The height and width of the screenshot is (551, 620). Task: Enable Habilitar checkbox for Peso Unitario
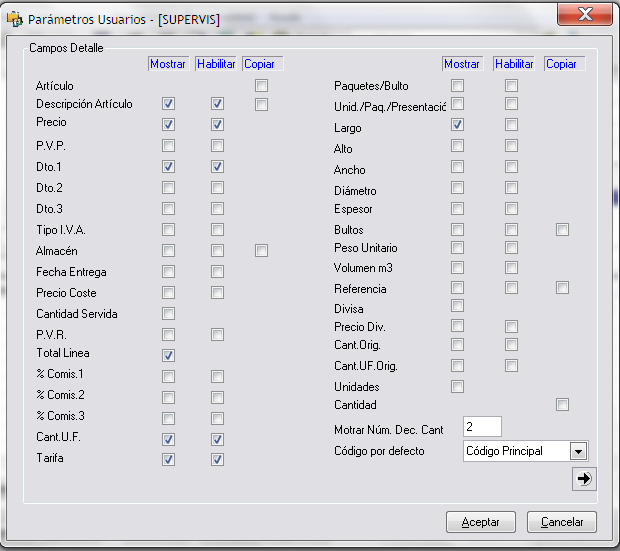coord(511,248)
